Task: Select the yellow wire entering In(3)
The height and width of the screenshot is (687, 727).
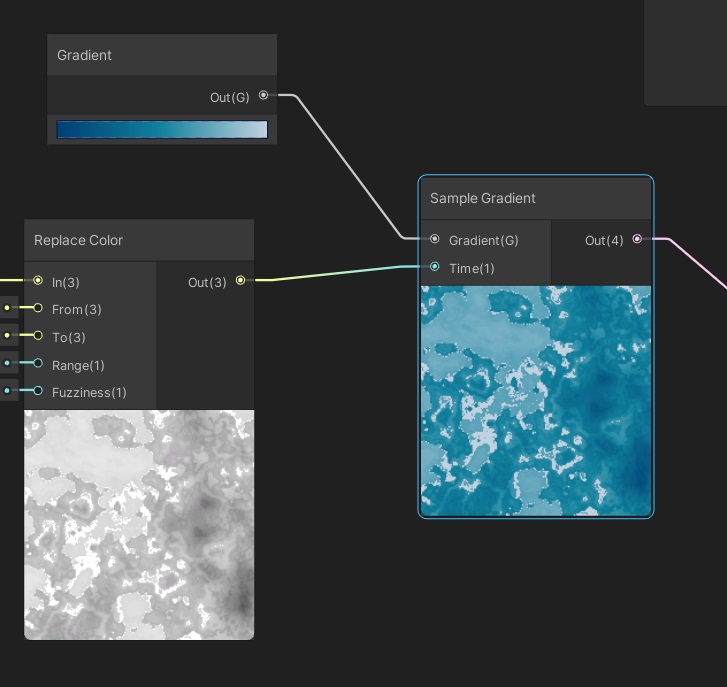Action: pos(12,281)
